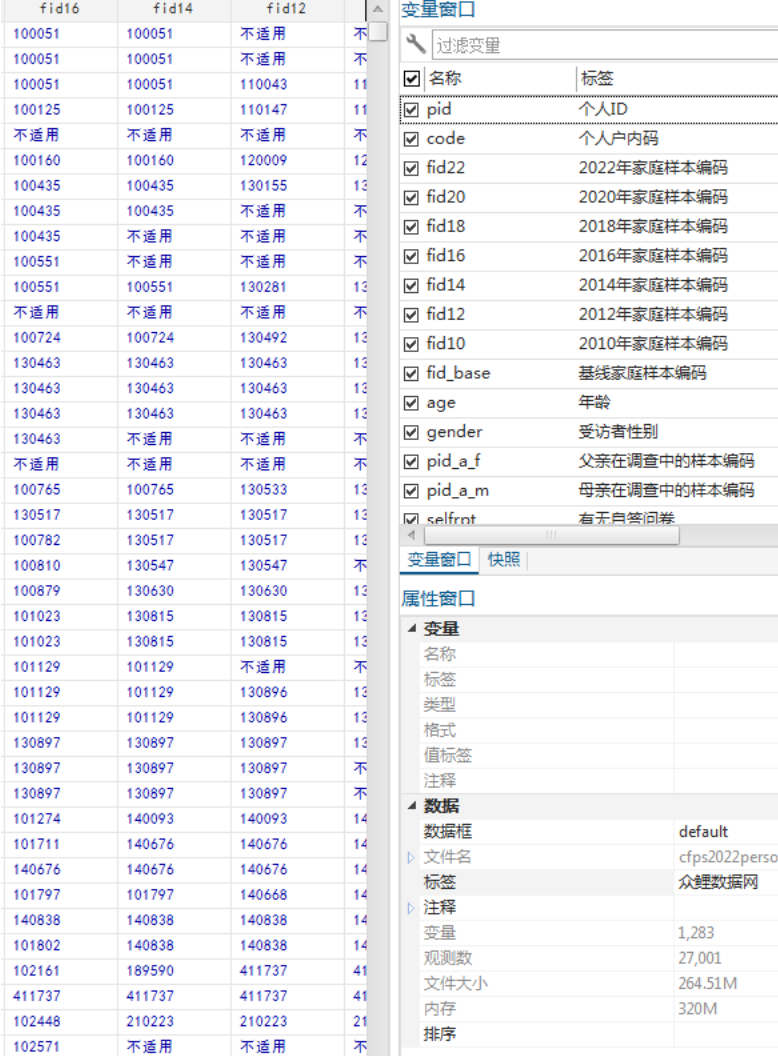Click the variable list horizontal scrollbar thumb
This screenshot has width=778, height=1056.
coord(551,535)
